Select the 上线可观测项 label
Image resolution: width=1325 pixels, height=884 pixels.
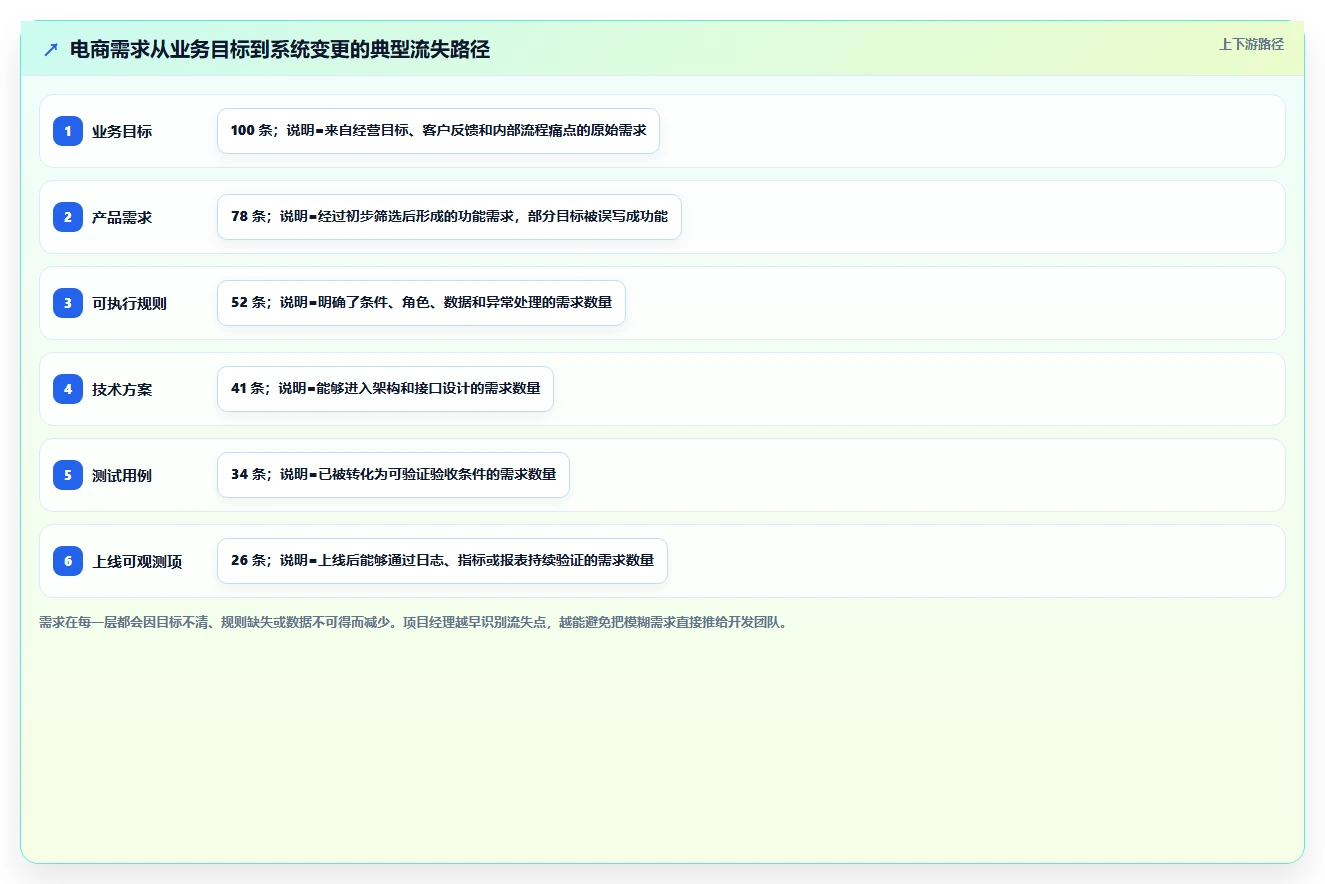[137, 561]
